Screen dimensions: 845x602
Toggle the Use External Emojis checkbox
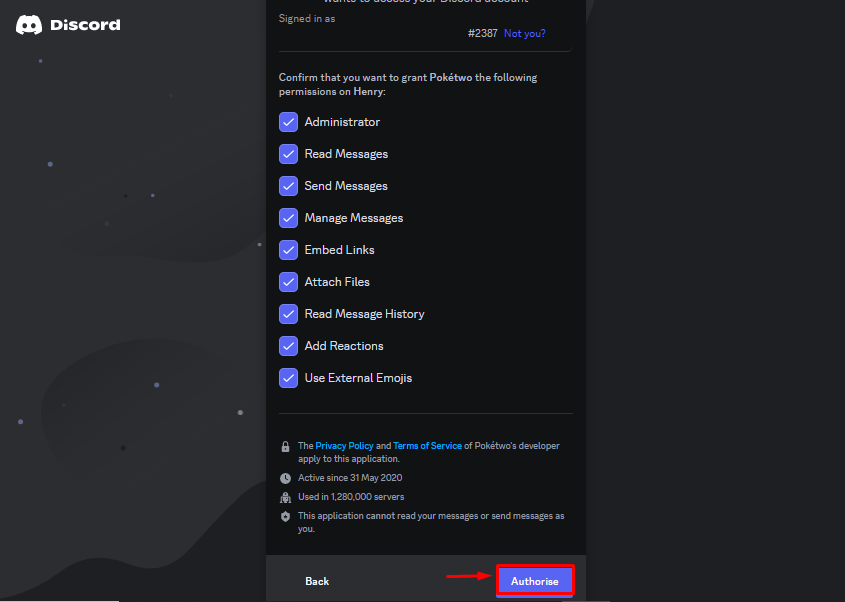[288, 378]
